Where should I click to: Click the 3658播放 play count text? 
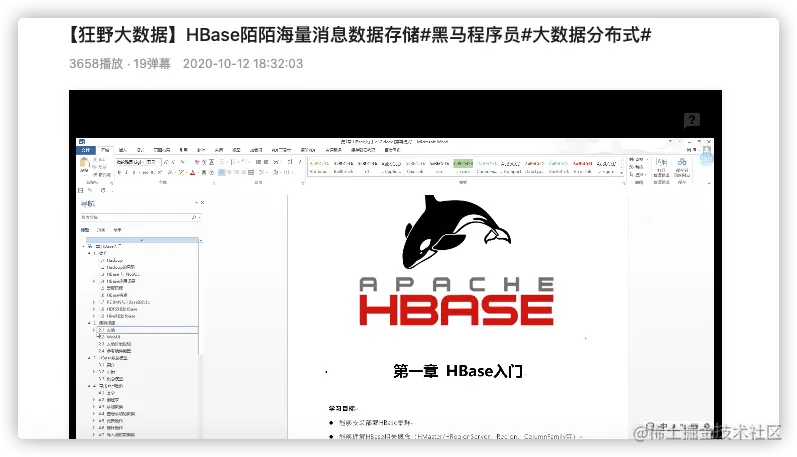click(96, 64)
